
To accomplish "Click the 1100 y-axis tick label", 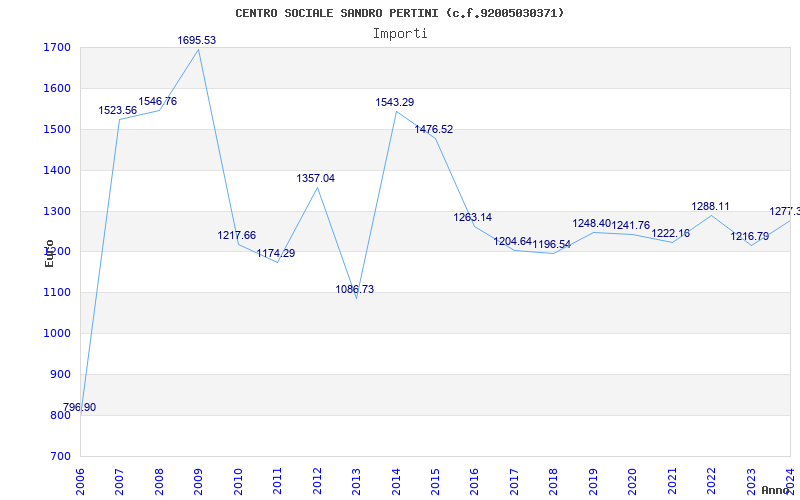I will point(57,293).
